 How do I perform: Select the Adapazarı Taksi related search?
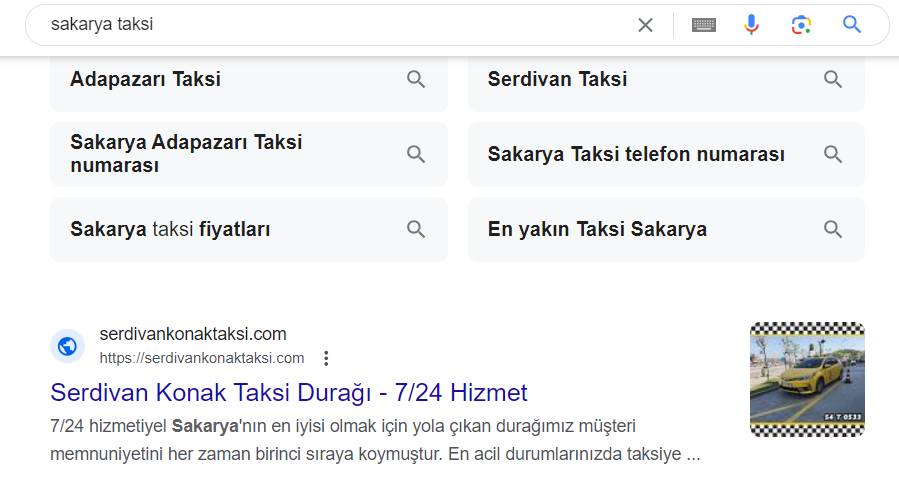pos(249,81)
